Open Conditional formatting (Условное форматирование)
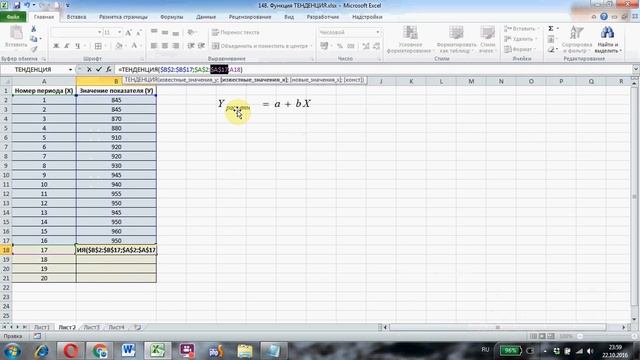Screen dimensions: 640x360 (x=409, y=39)
